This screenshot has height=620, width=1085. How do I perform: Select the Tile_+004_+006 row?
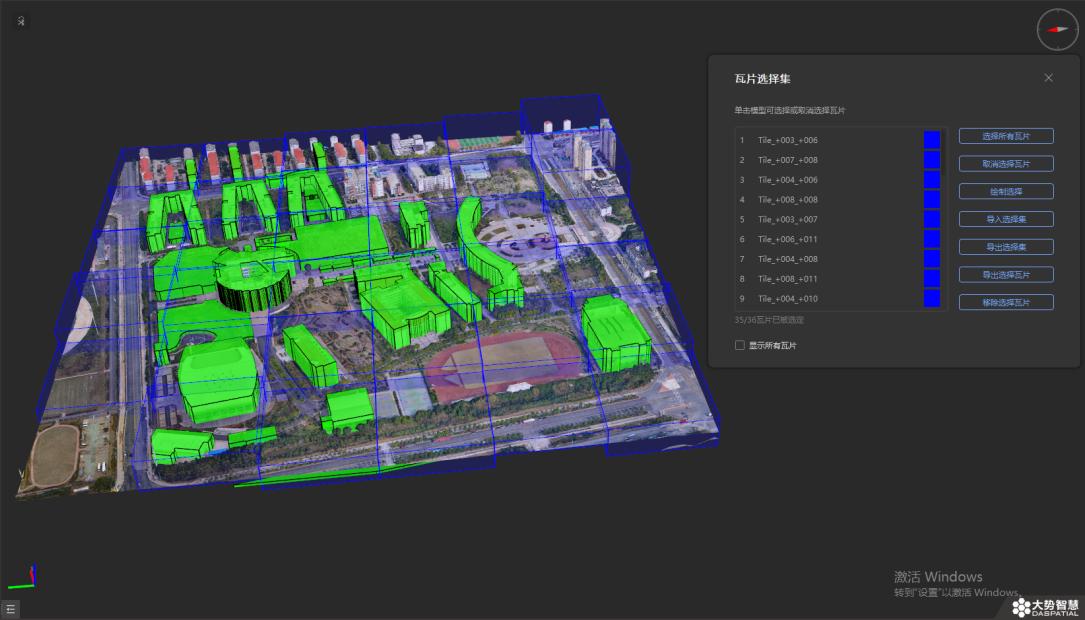point(839,180)
